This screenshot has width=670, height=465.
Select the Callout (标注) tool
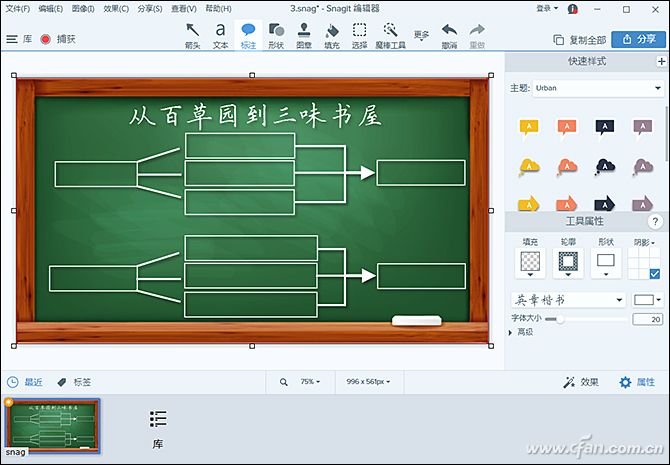(248, 36)
